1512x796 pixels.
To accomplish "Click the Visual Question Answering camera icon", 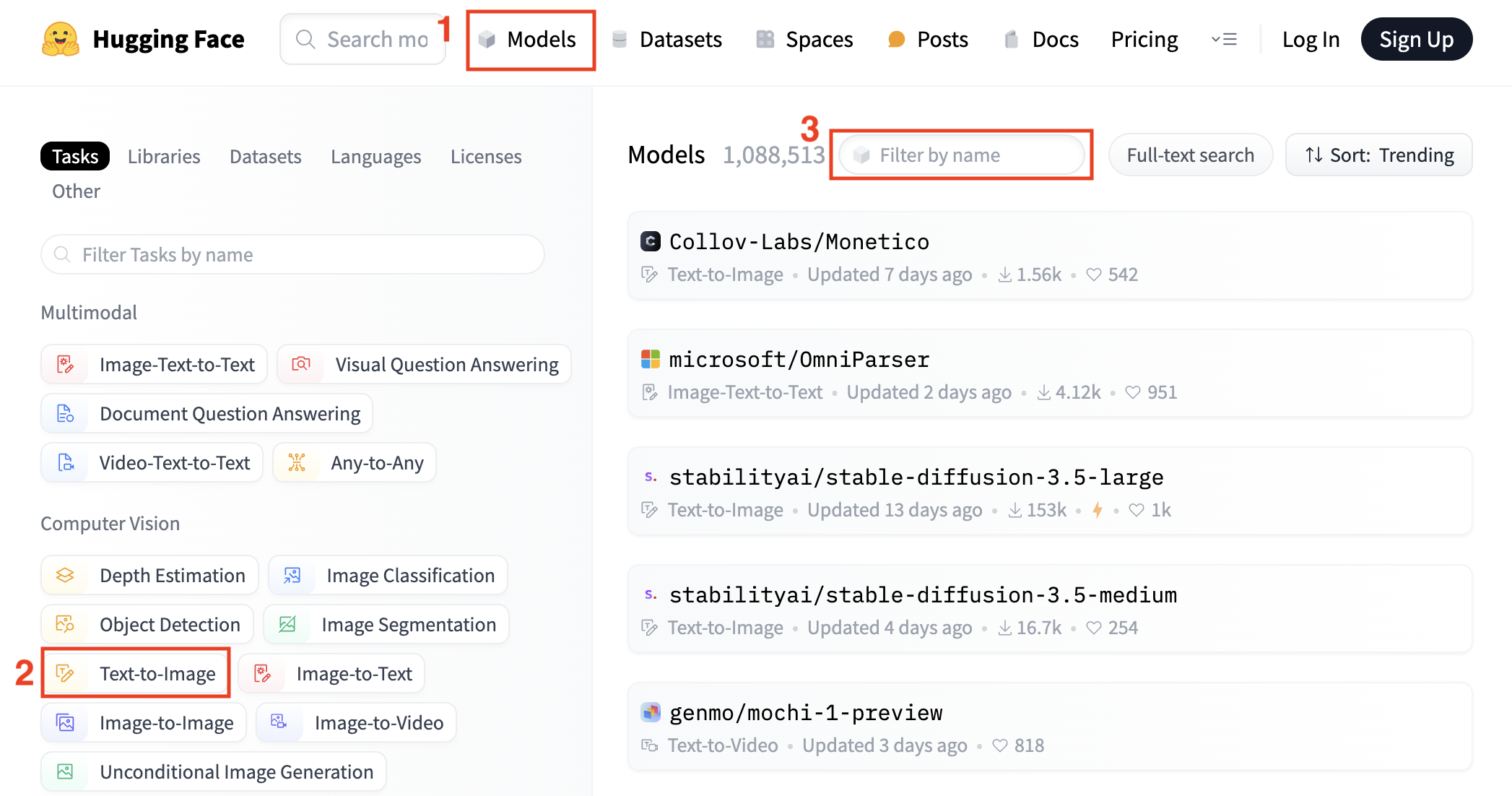I will [301, 364].
